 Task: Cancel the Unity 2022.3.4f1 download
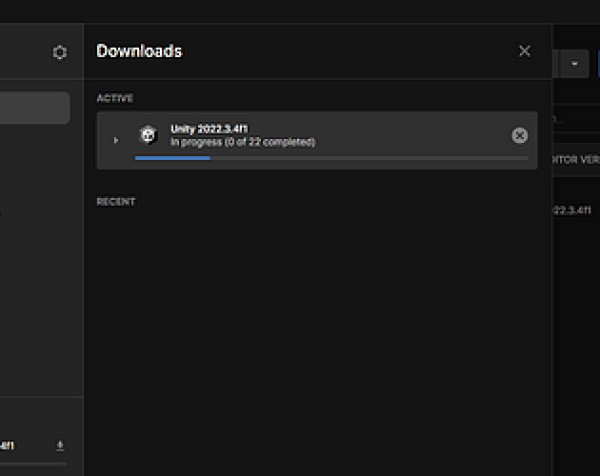pos(520,135)
